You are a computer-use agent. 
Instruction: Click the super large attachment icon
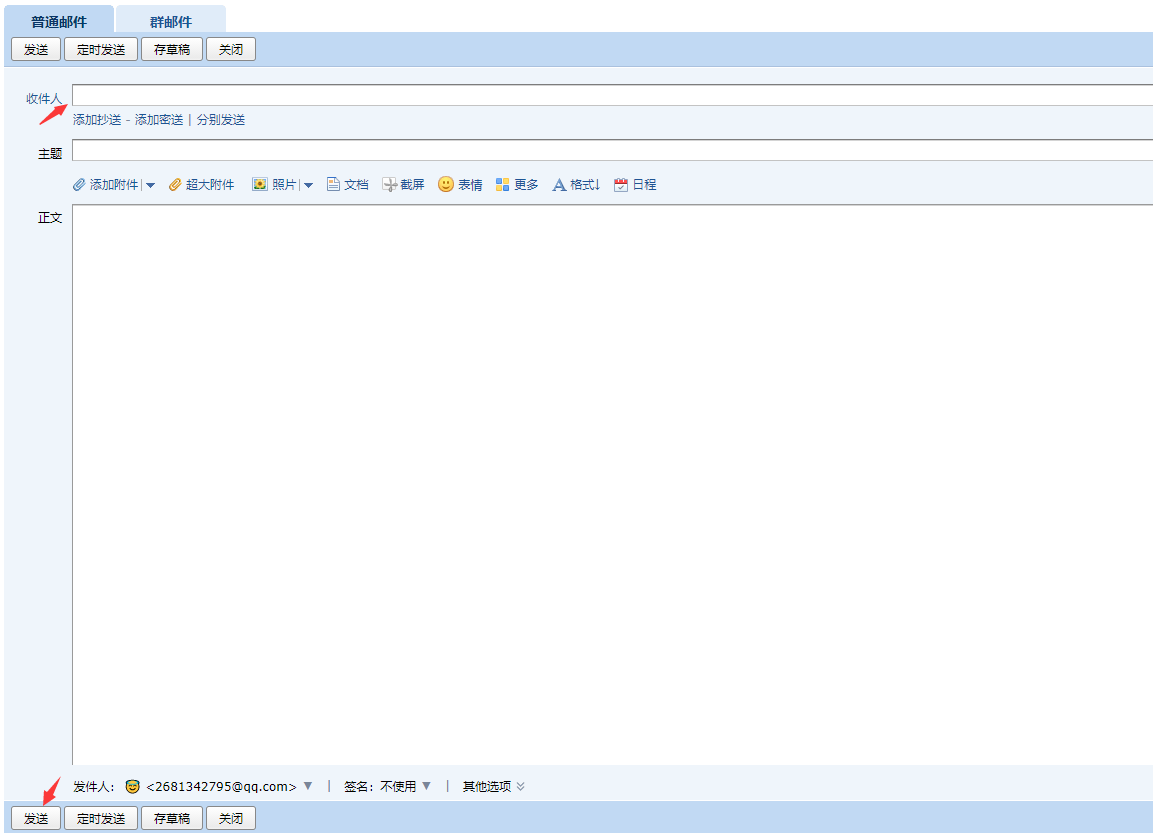pyautogui.click(x=175, y=185)
